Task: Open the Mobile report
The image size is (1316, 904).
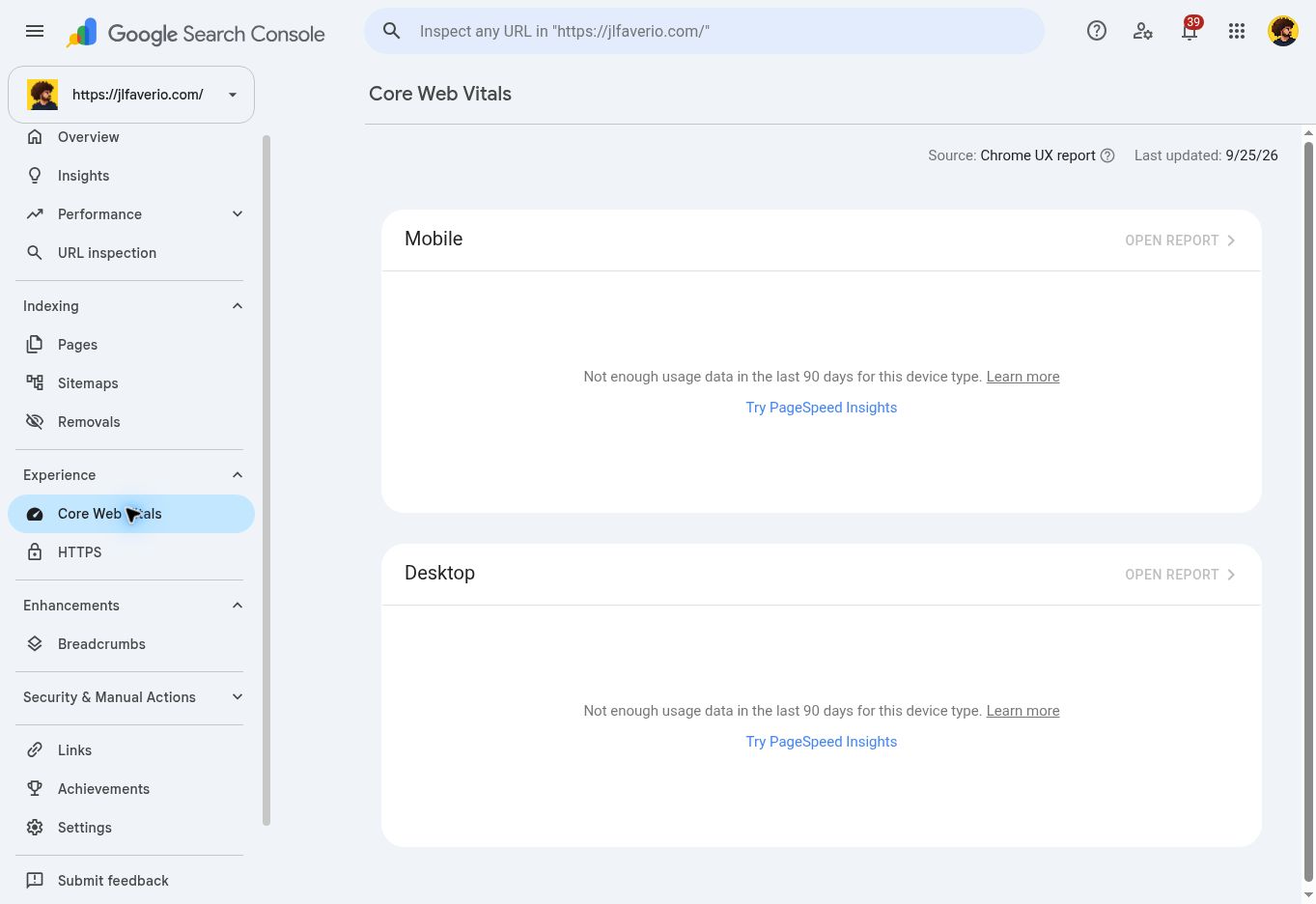Action: pos(1180,240)
